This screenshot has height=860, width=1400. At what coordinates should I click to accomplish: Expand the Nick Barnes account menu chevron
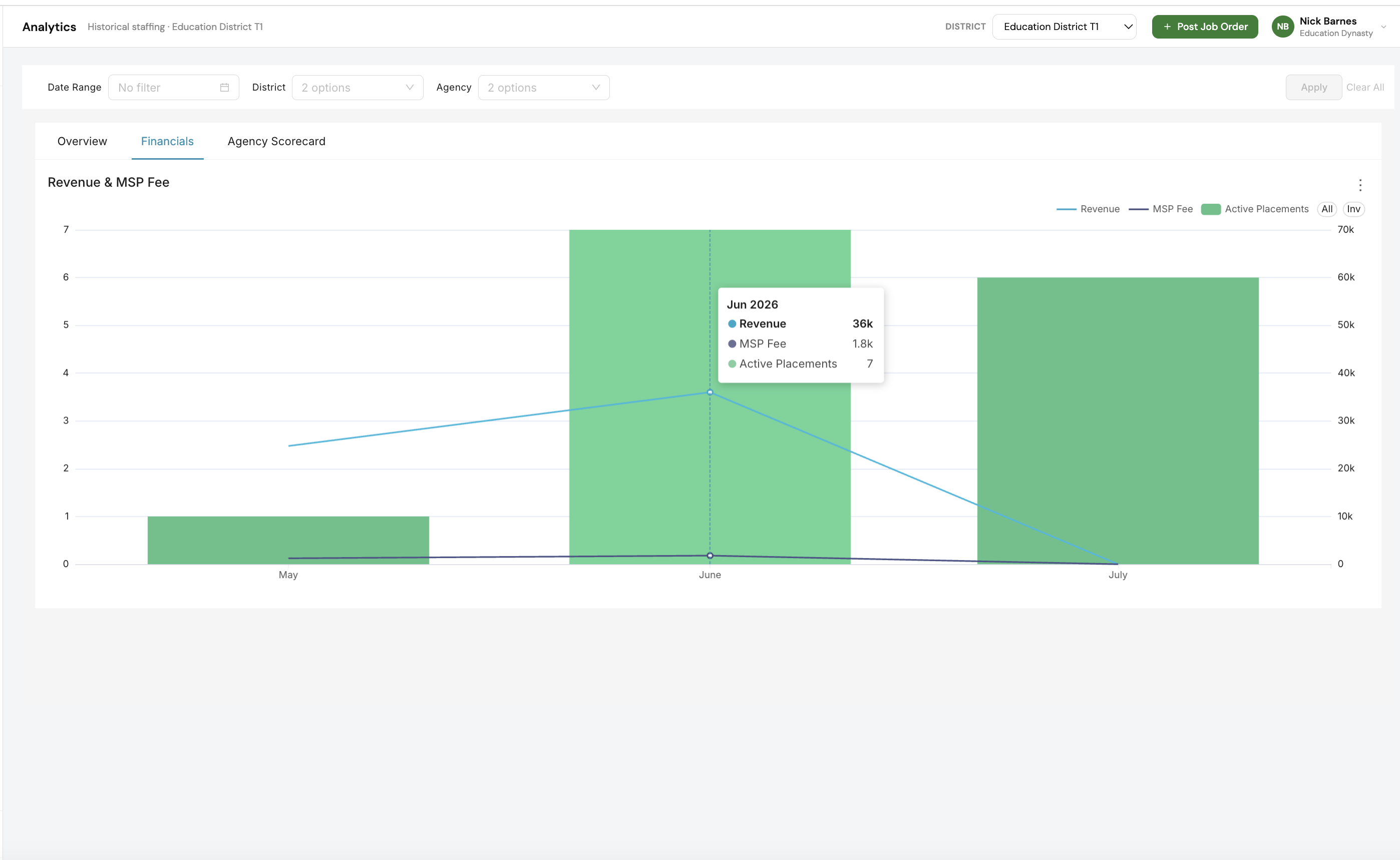tap(1383, 27)
